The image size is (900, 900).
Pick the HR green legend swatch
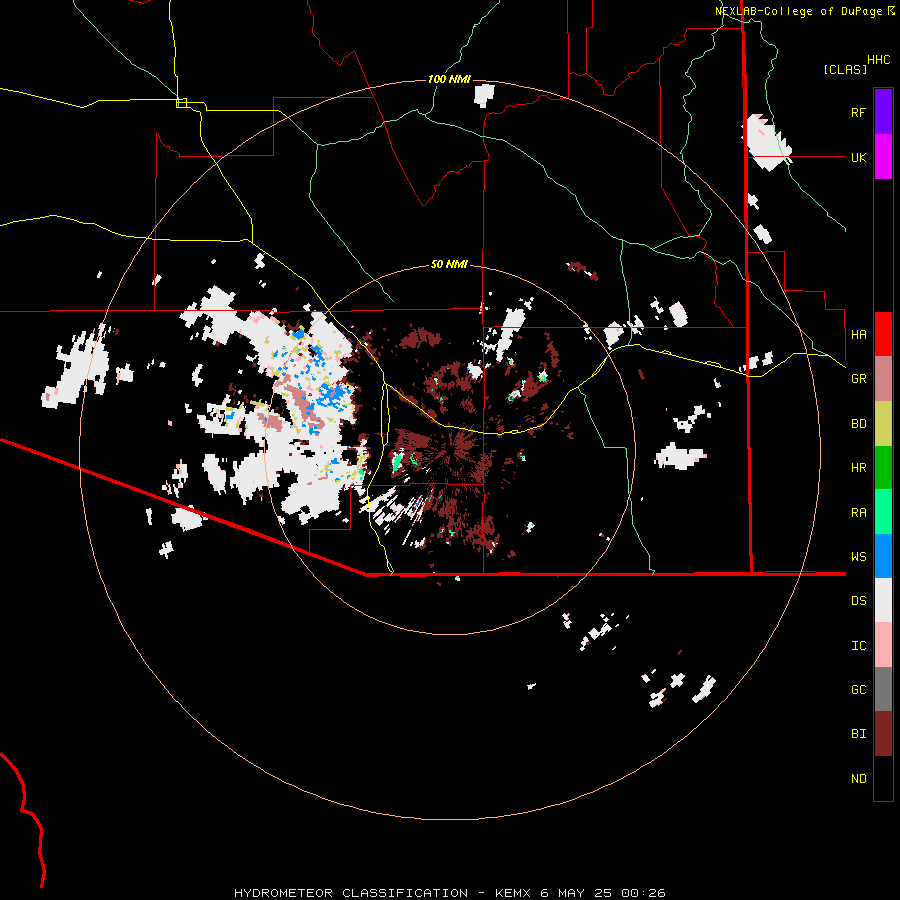(883, 468)
